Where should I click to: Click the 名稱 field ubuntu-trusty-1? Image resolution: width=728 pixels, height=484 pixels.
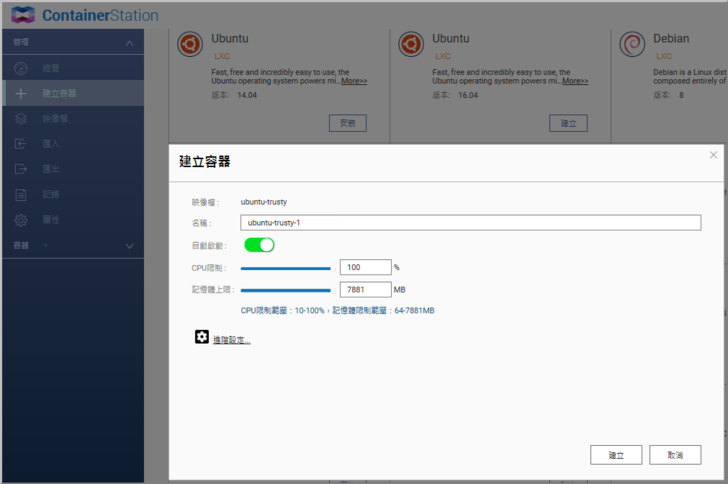coord(471,222)
